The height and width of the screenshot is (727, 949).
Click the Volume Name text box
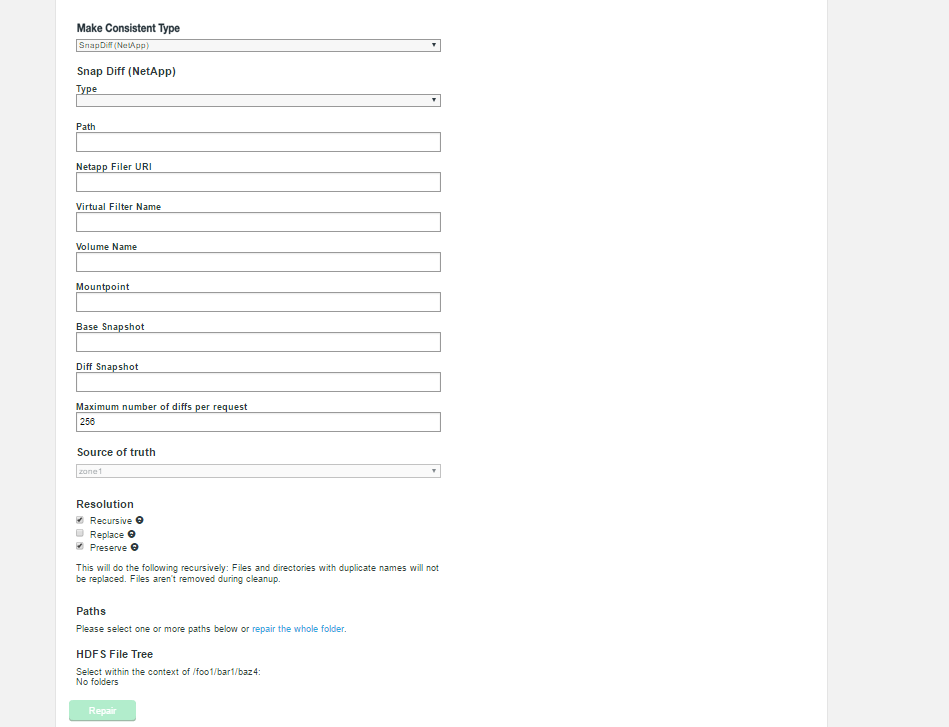258,262
